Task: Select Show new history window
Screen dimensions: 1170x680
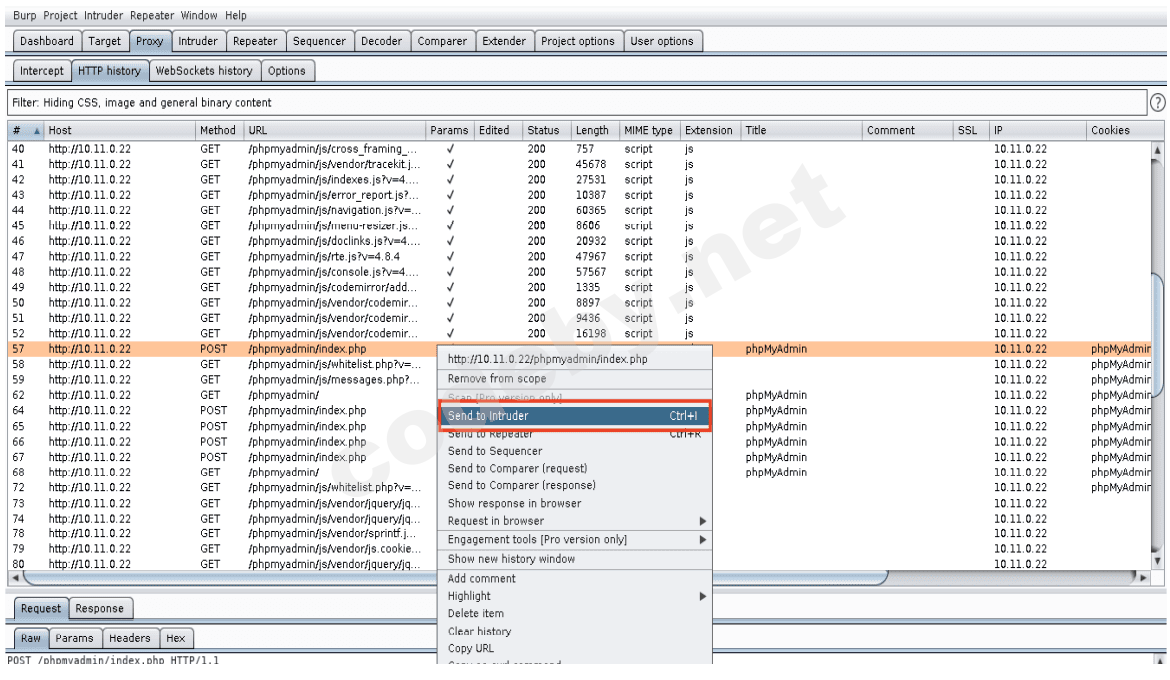Action: point(573,559)
